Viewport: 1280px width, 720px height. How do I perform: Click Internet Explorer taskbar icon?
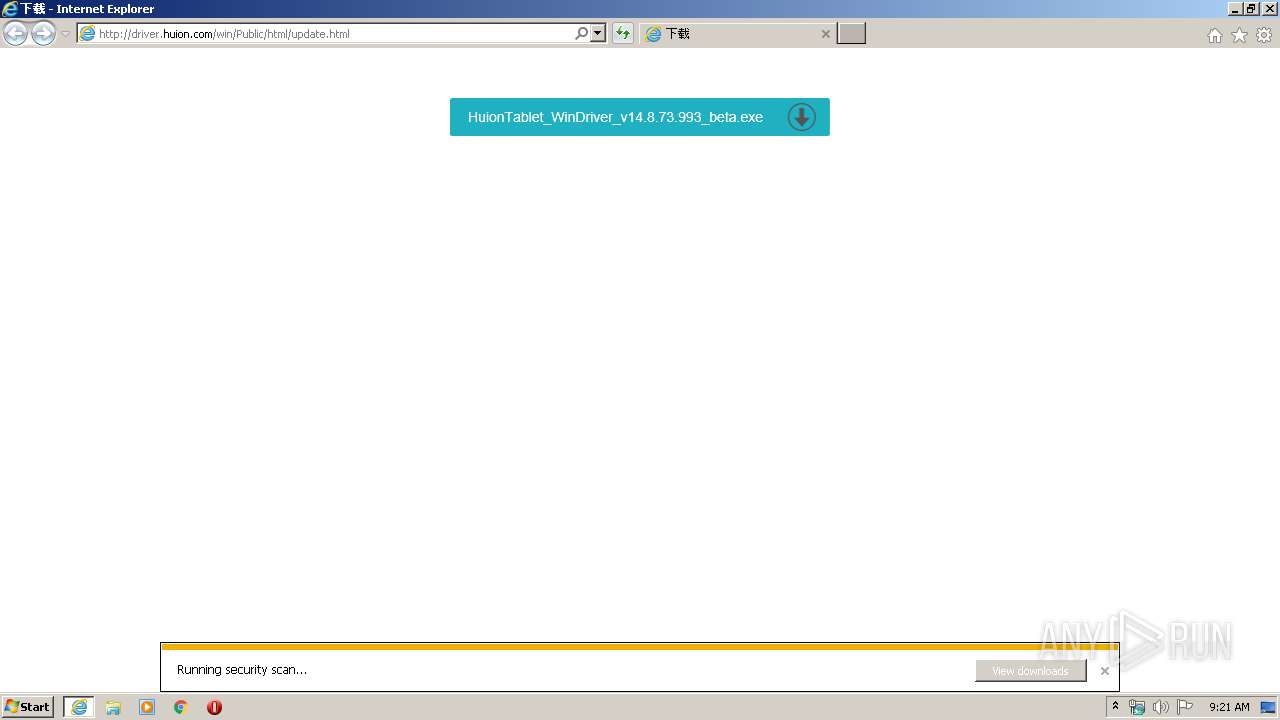click(x=79, y=707)
